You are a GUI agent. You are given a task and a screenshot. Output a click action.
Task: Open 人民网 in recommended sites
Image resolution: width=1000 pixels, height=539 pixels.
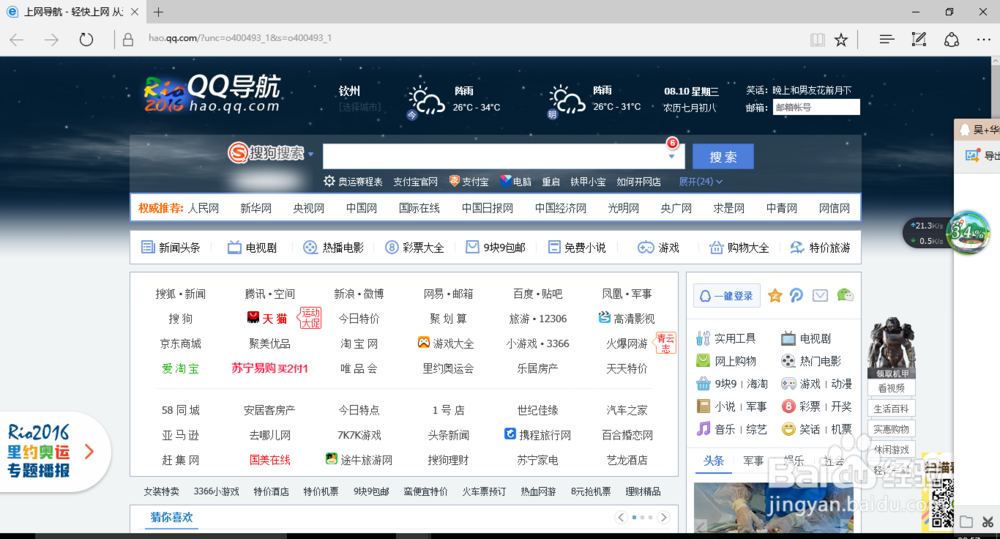[203, 208]
